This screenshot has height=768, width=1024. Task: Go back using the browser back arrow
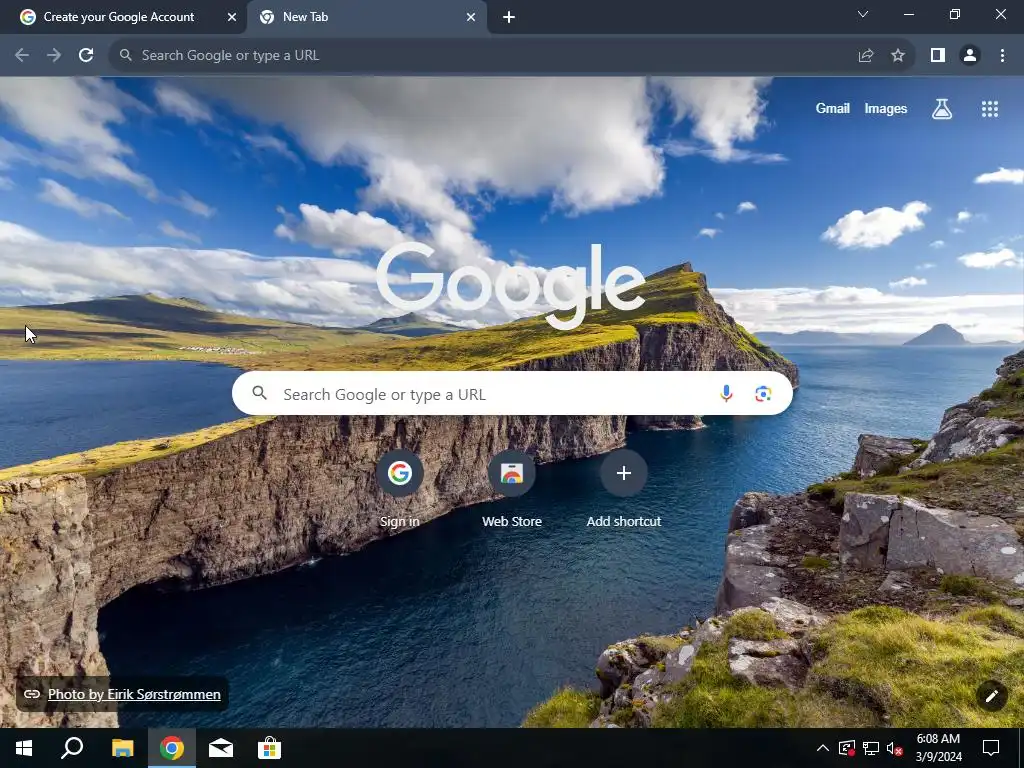click(22, 56)
